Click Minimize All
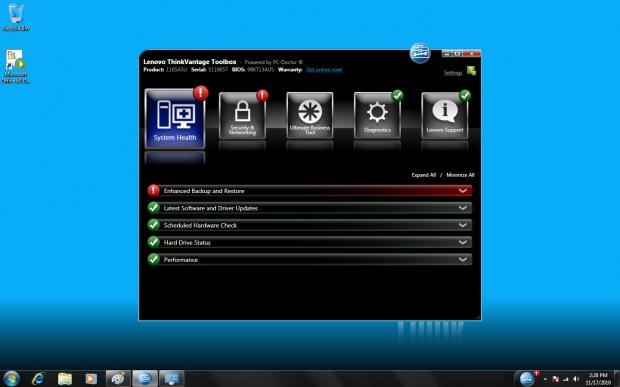The image size is (620, 387). tap(460, 175)
